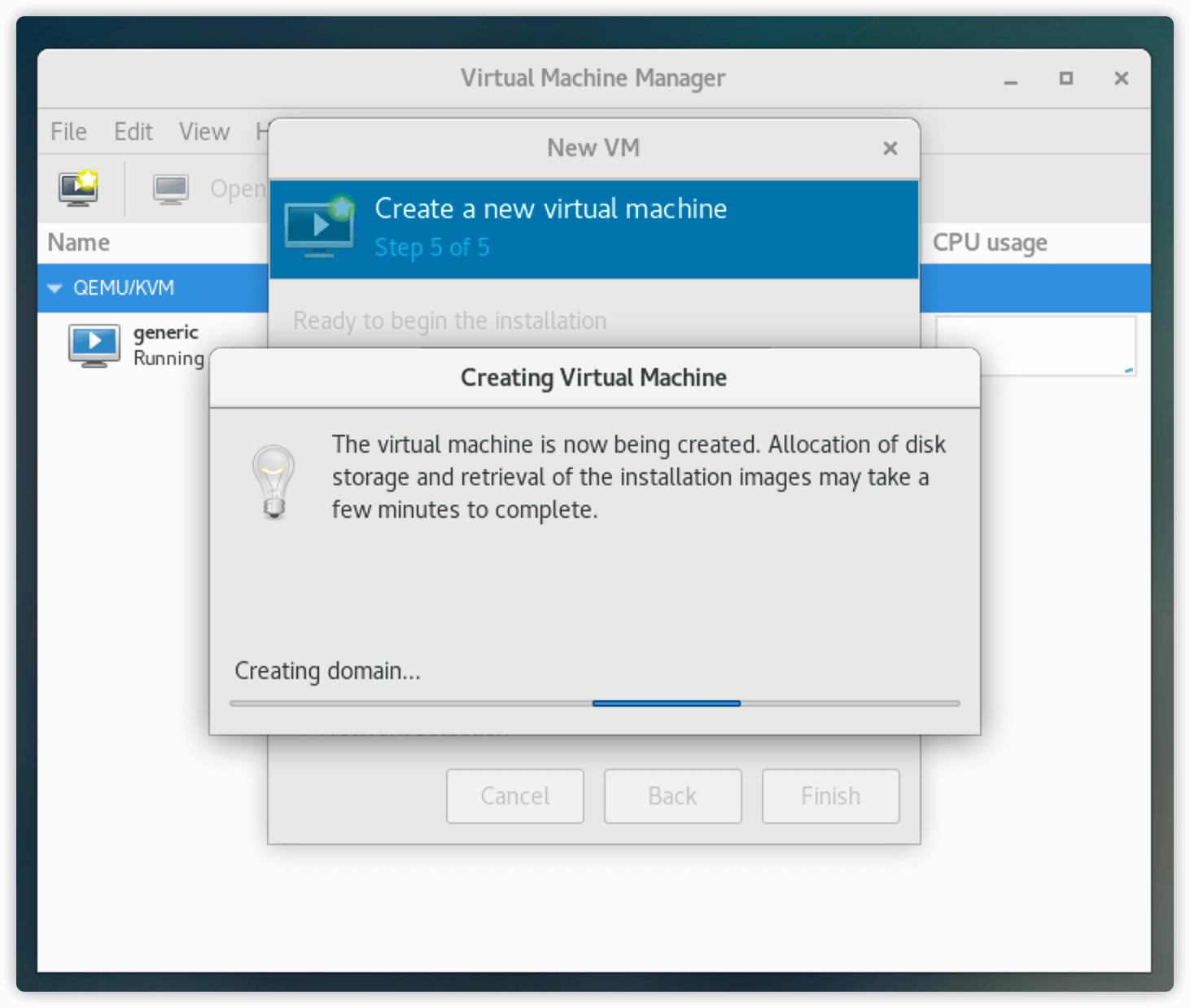Click the Name column header

tap(79, 243)
